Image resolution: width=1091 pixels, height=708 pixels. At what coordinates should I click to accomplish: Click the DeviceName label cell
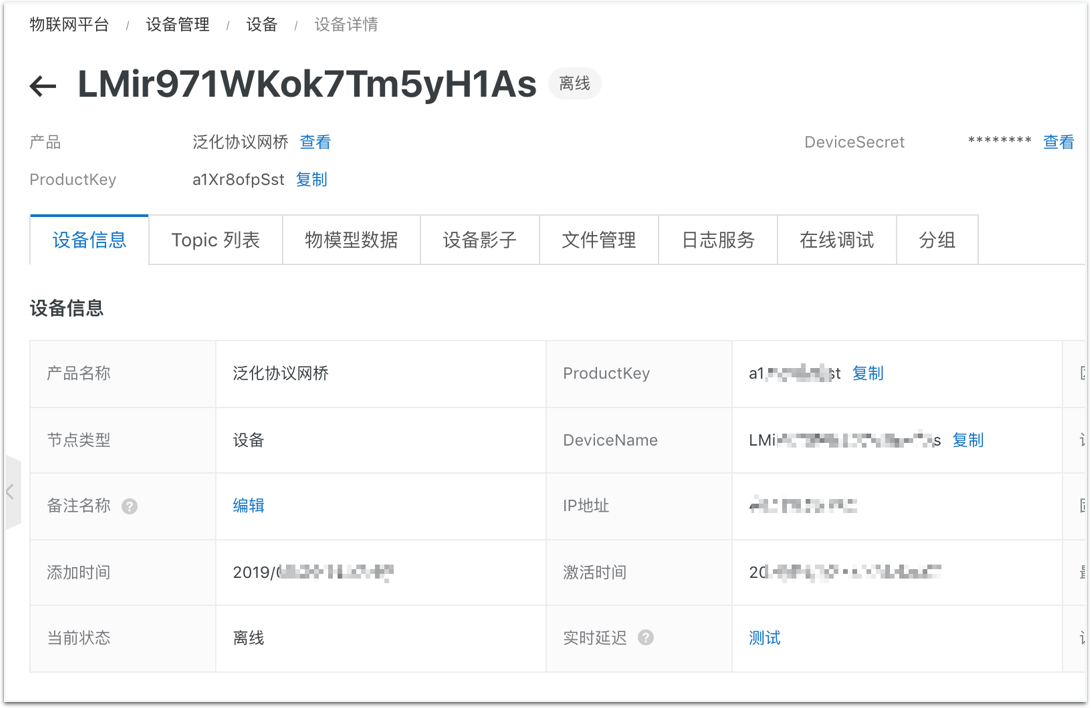point(639,440)
